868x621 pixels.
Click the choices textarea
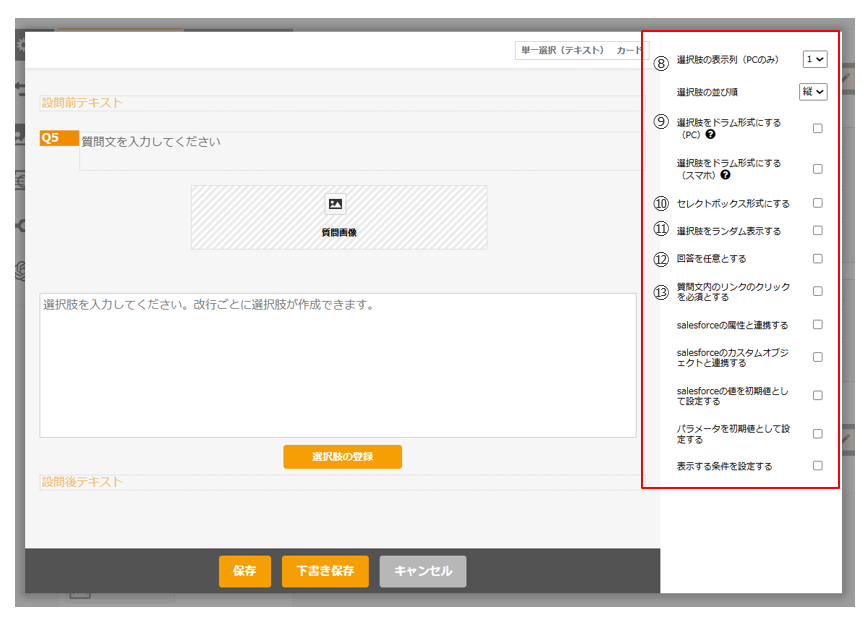[338, 365]
